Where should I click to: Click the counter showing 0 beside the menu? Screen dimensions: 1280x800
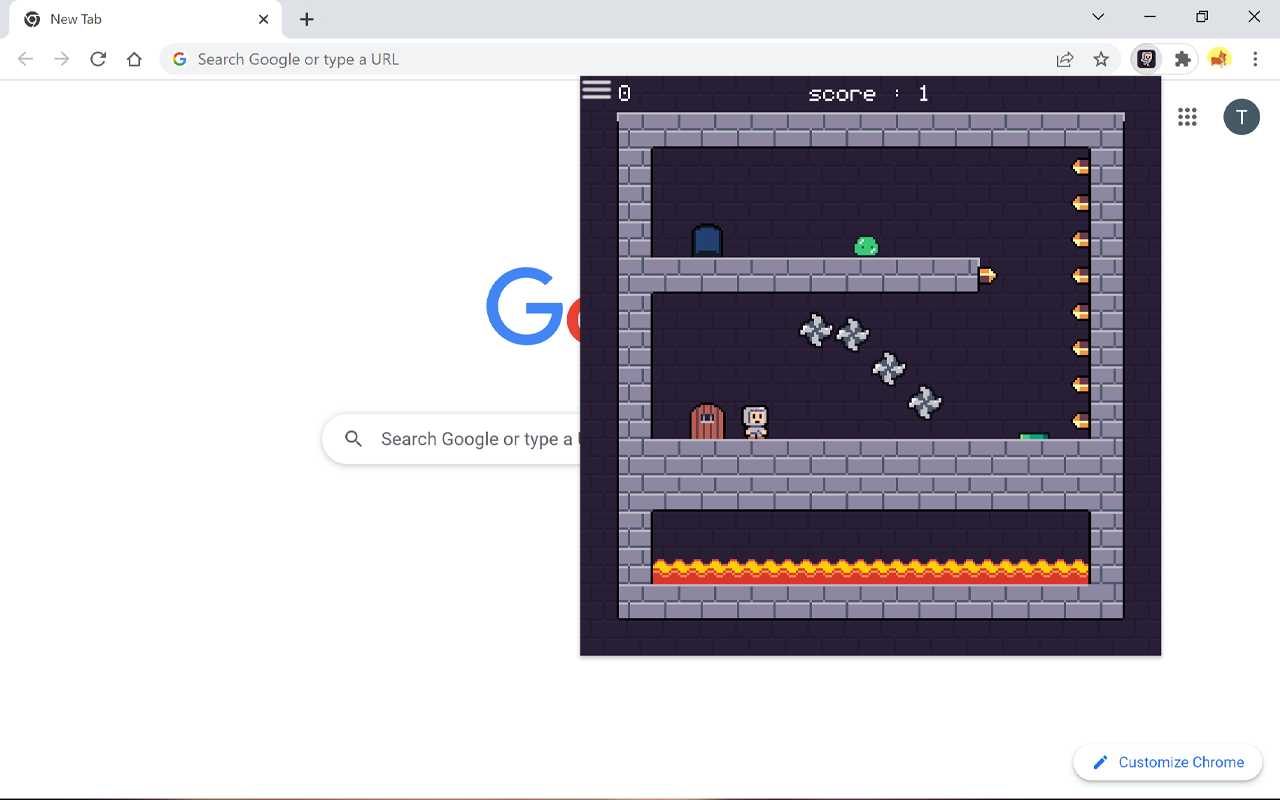624,93
